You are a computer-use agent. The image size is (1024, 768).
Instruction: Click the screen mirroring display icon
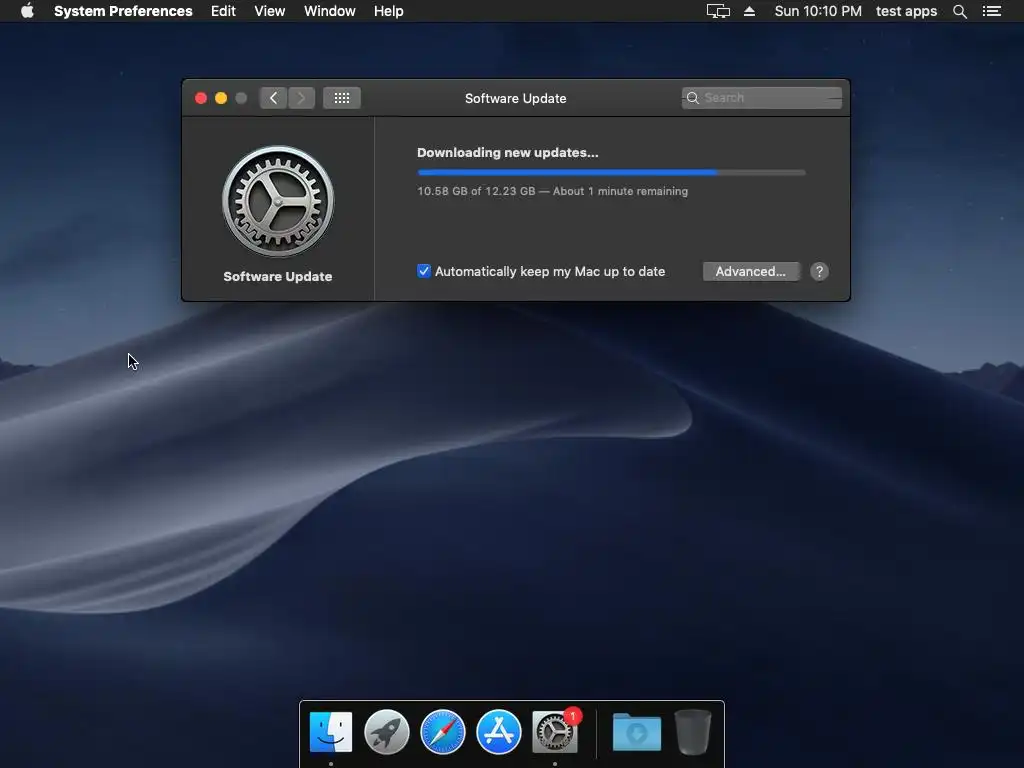[718, 11]
